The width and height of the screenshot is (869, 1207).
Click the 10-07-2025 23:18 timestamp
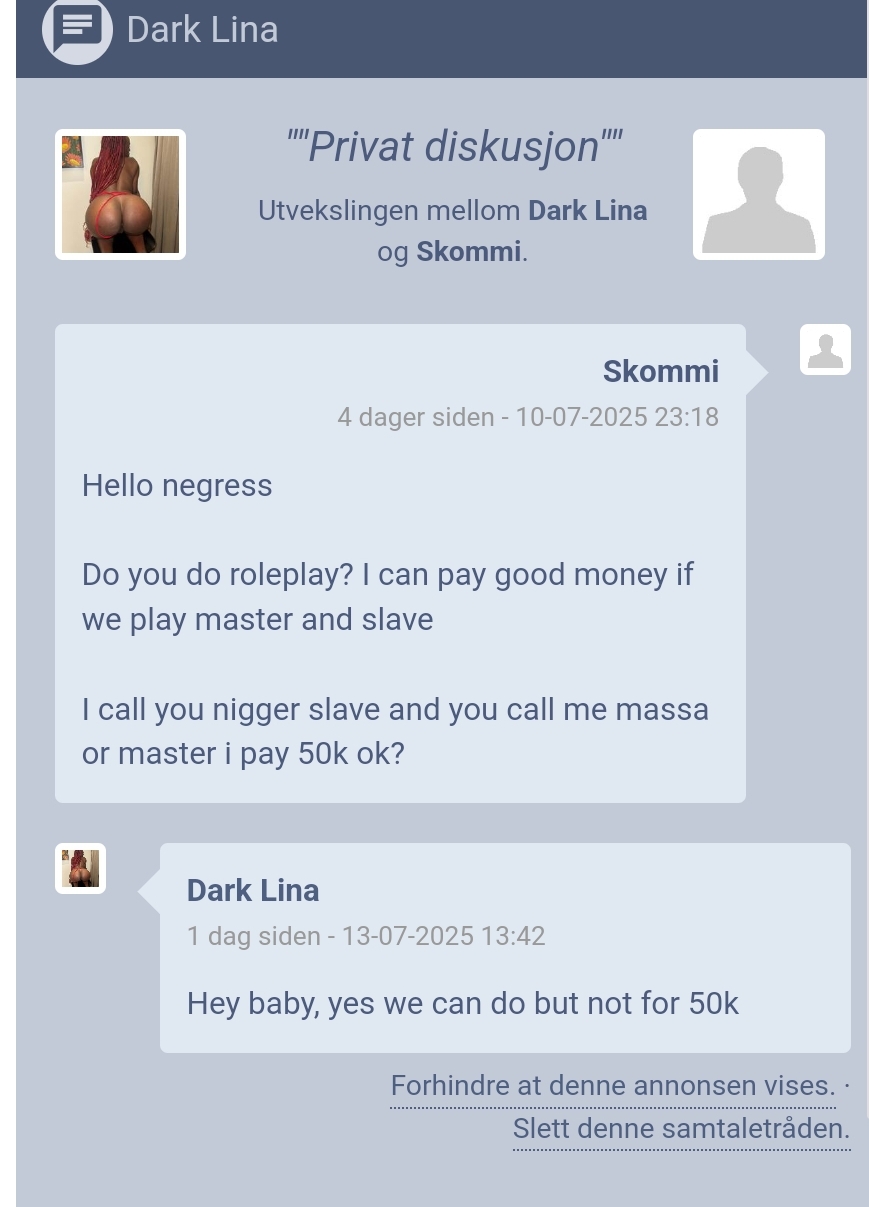[617, 417]
